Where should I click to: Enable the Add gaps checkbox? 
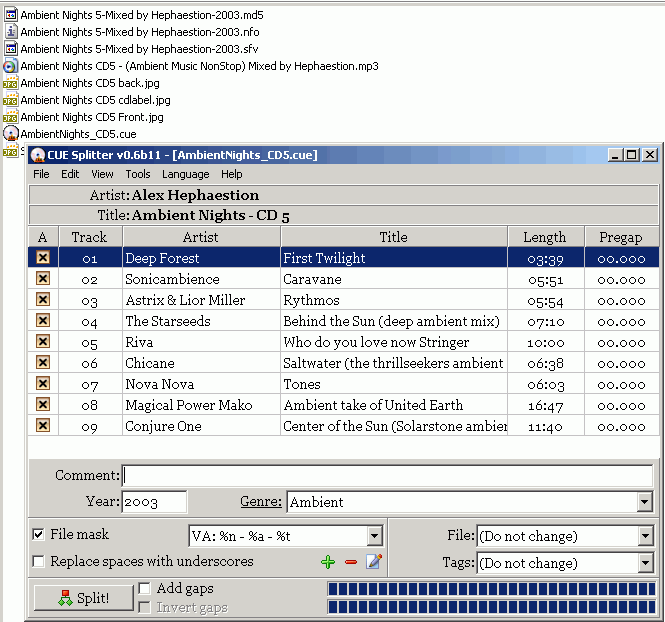(144, 588)
